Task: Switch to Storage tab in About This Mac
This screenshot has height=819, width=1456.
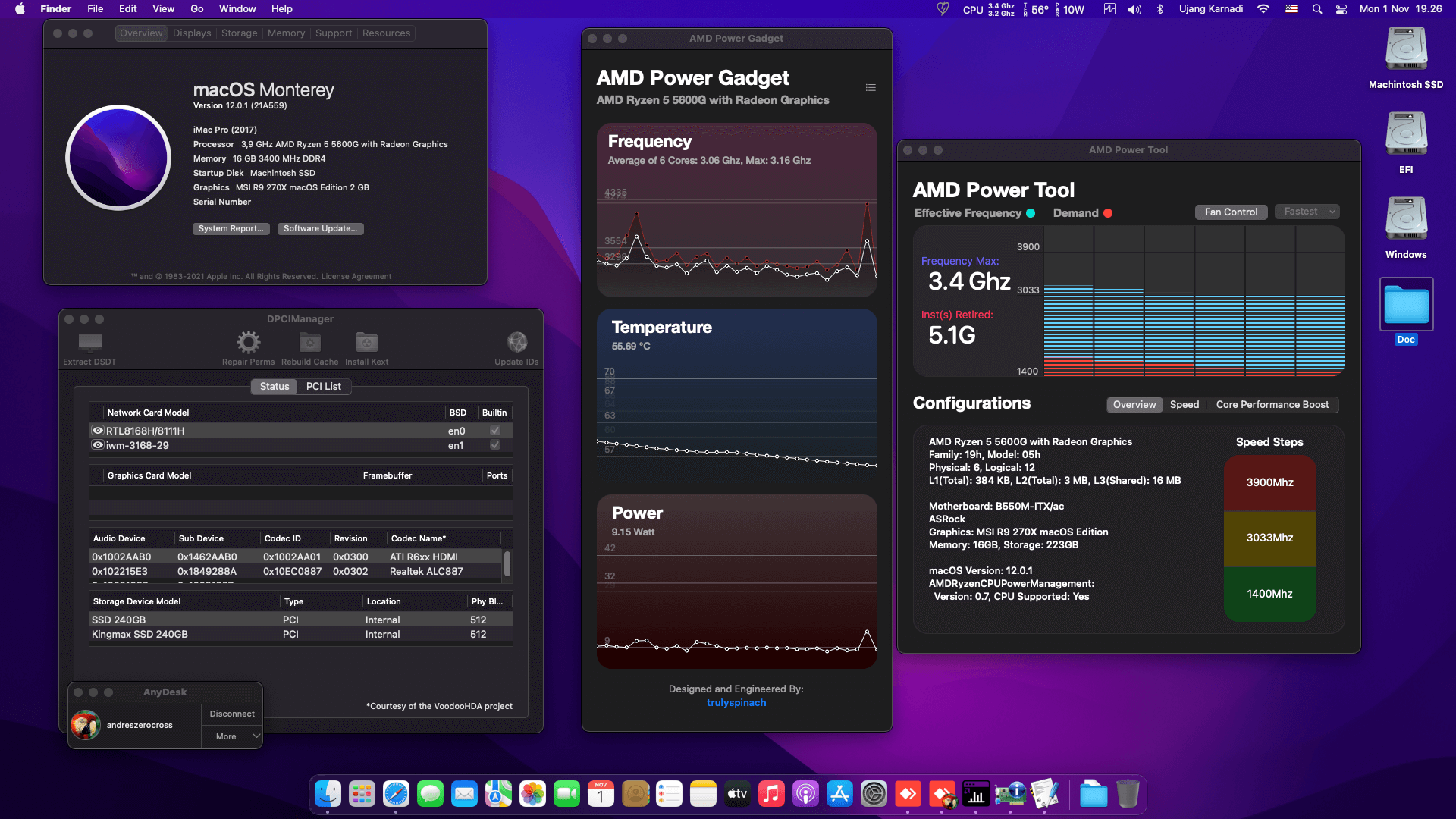Action: pyautogui.click(x=240, y=33)
